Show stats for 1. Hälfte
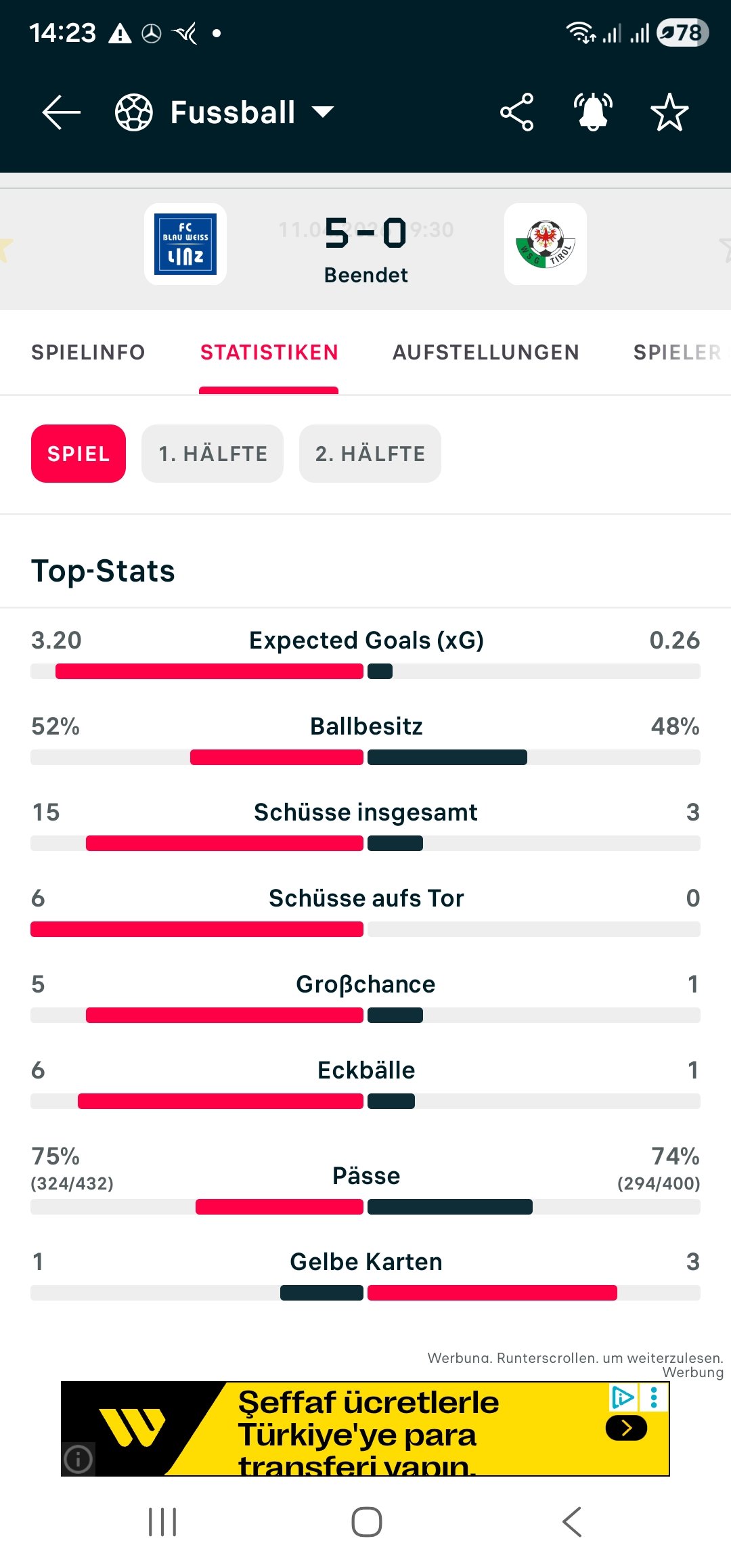 [213, 454]
